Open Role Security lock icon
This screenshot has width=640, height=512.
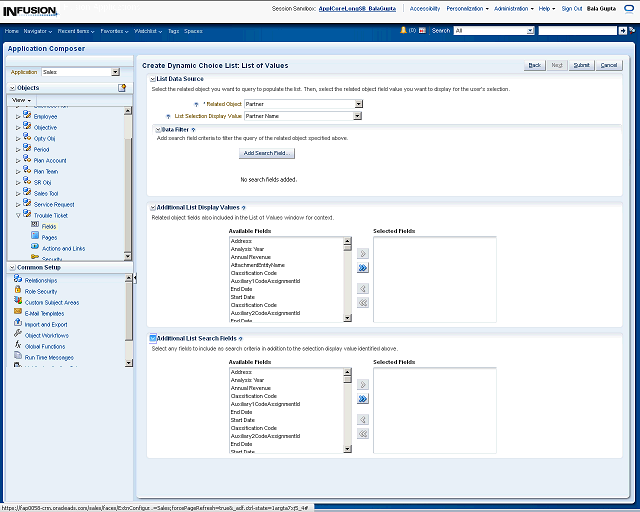(x=18, y=291)
